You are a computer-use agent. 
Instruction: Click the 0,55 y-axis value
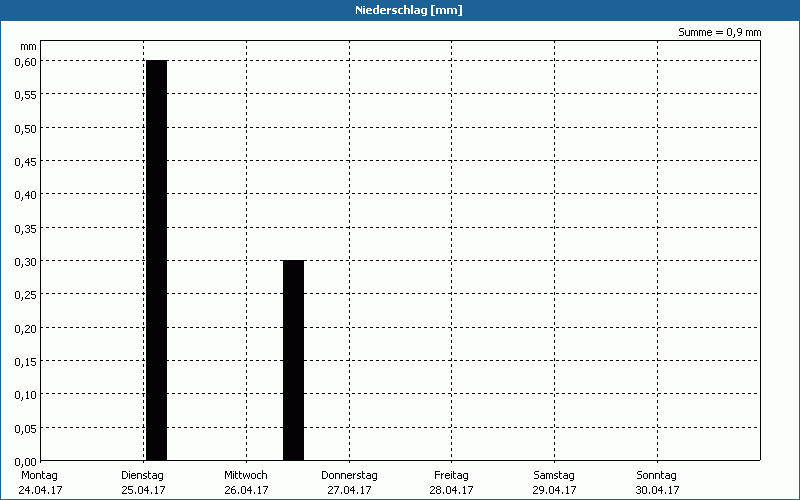pos(26,95)
